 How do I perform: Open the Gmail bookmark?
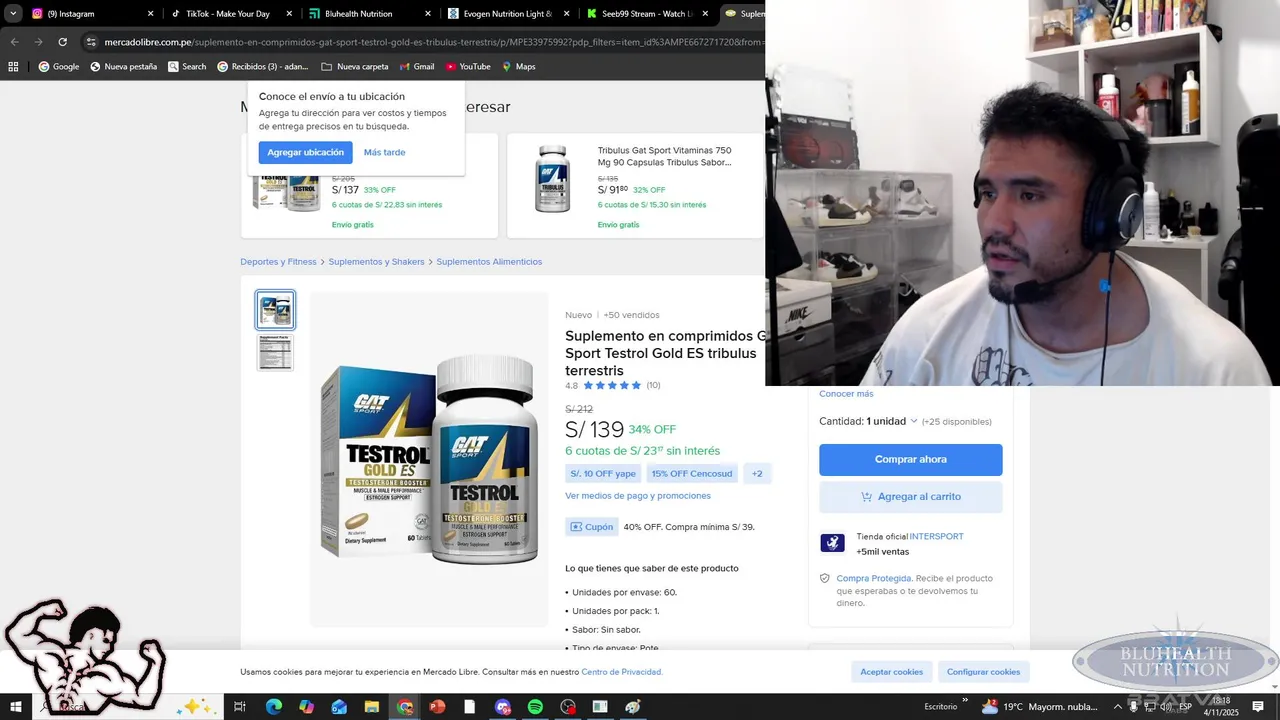click(x=416, y=67)
